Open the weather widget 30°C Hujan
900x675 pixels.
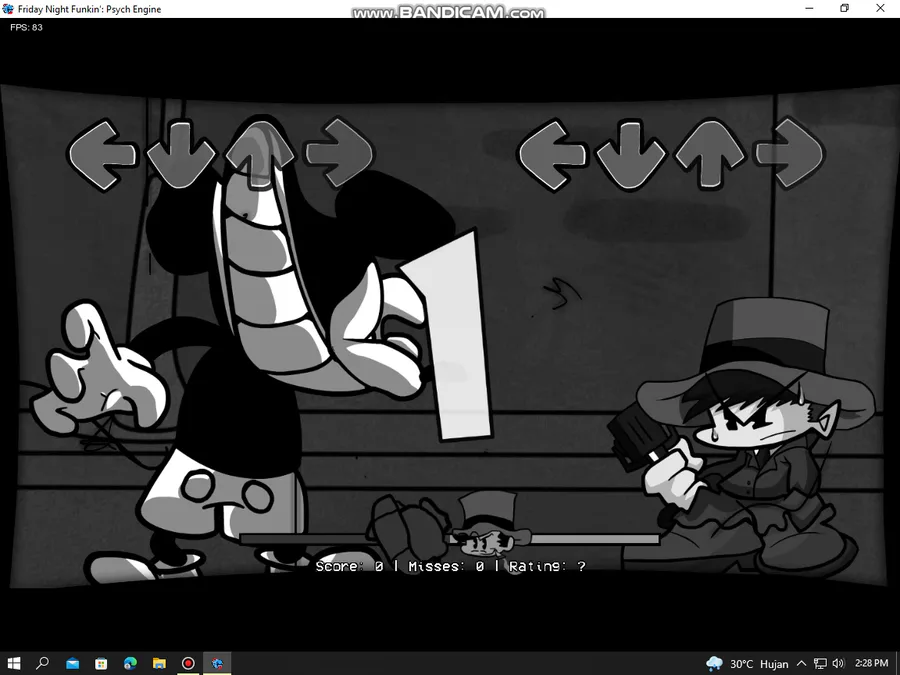pos(747,664)
